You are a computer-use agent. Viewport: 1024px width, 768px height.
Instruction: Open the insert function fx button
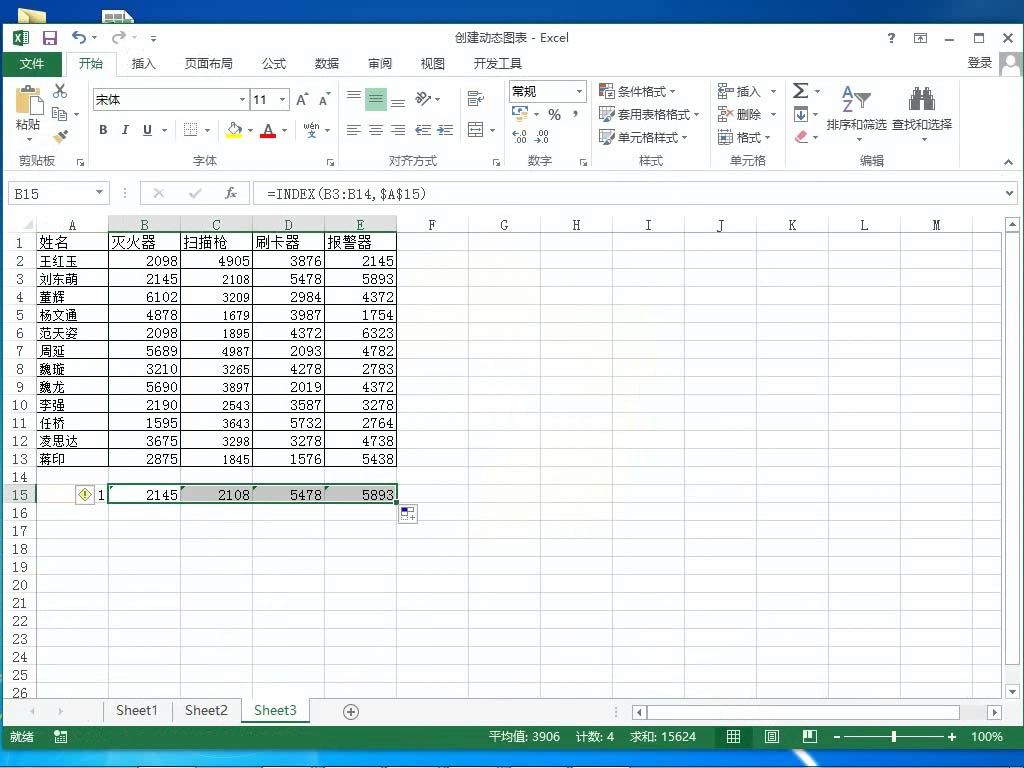[x=230, y=193]
